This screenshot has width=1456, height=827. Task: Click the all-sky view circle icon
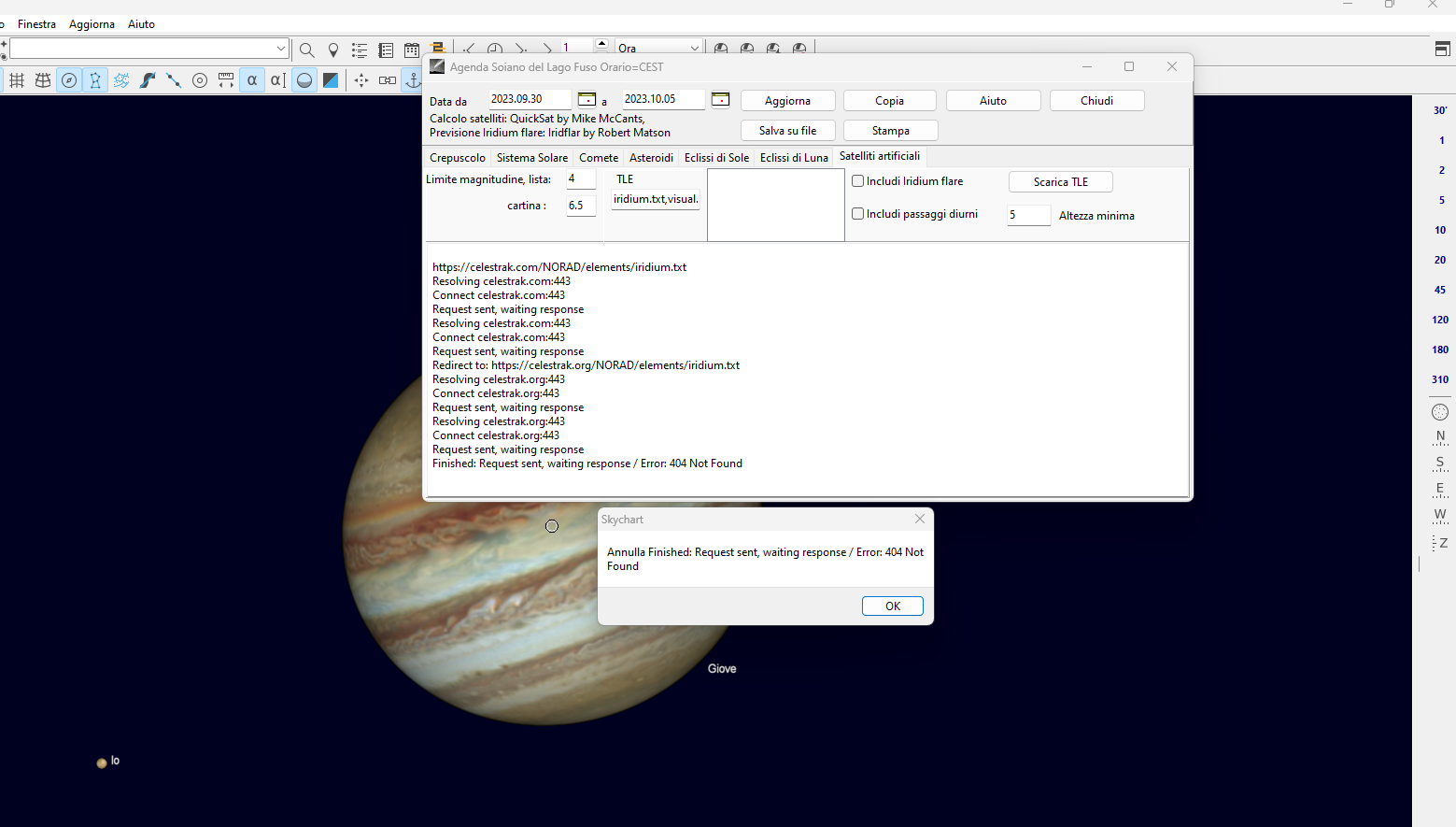pos(1440,412)
